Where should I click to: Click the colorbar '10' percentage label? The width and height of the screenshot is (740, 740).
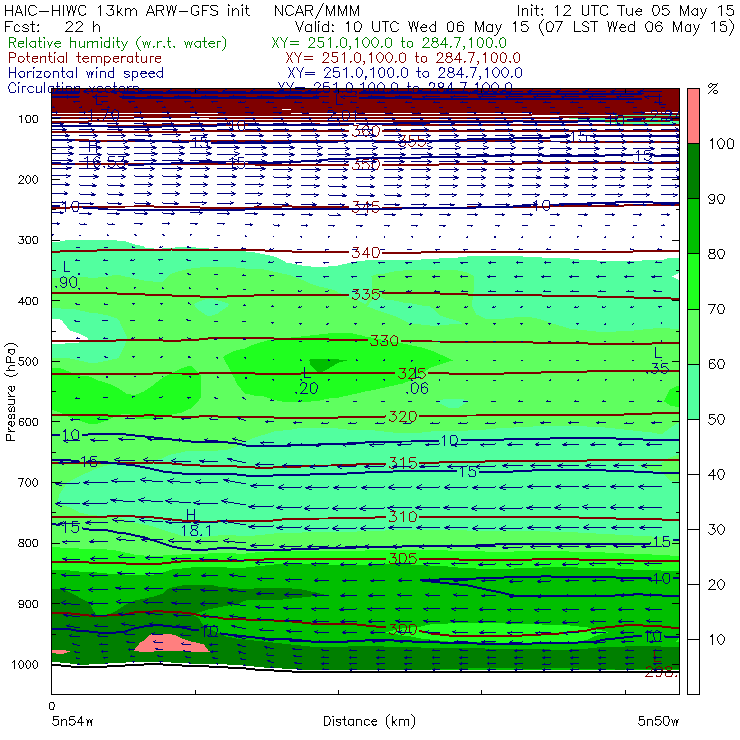pos(716,639)
